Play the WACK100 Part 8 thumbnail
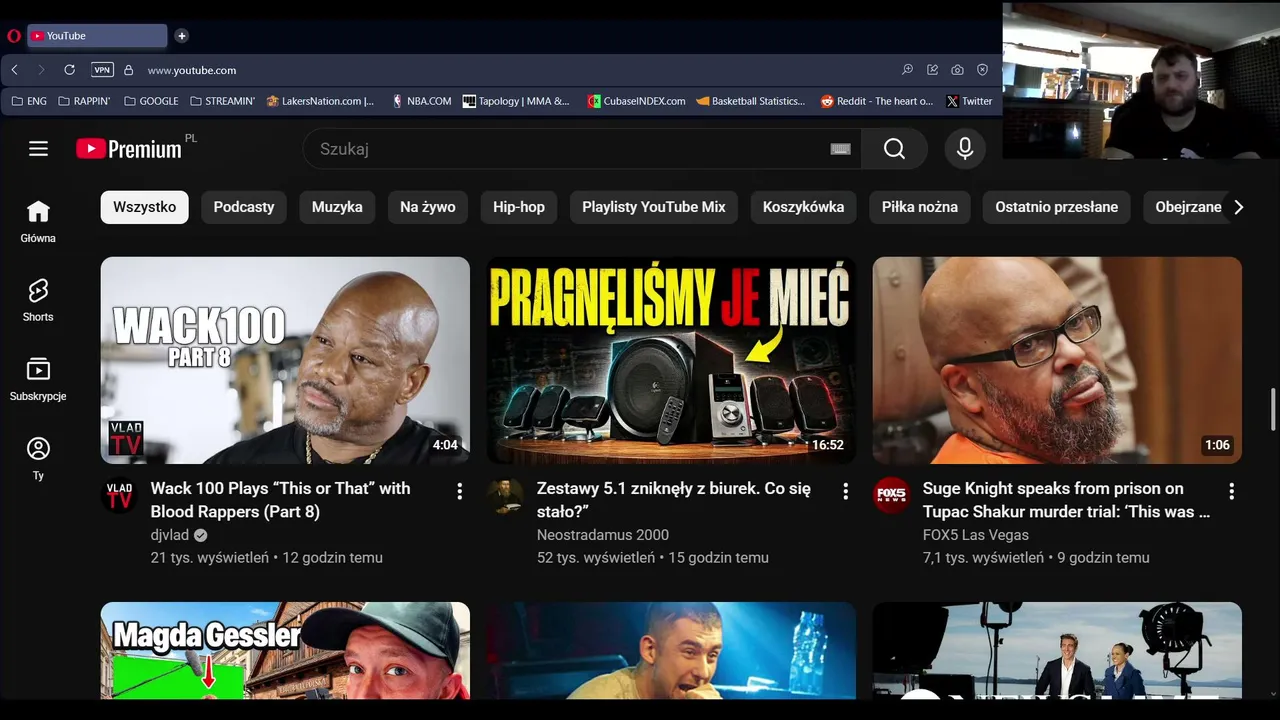Viewport: 1280px width, 720px height. click(285, 360)
